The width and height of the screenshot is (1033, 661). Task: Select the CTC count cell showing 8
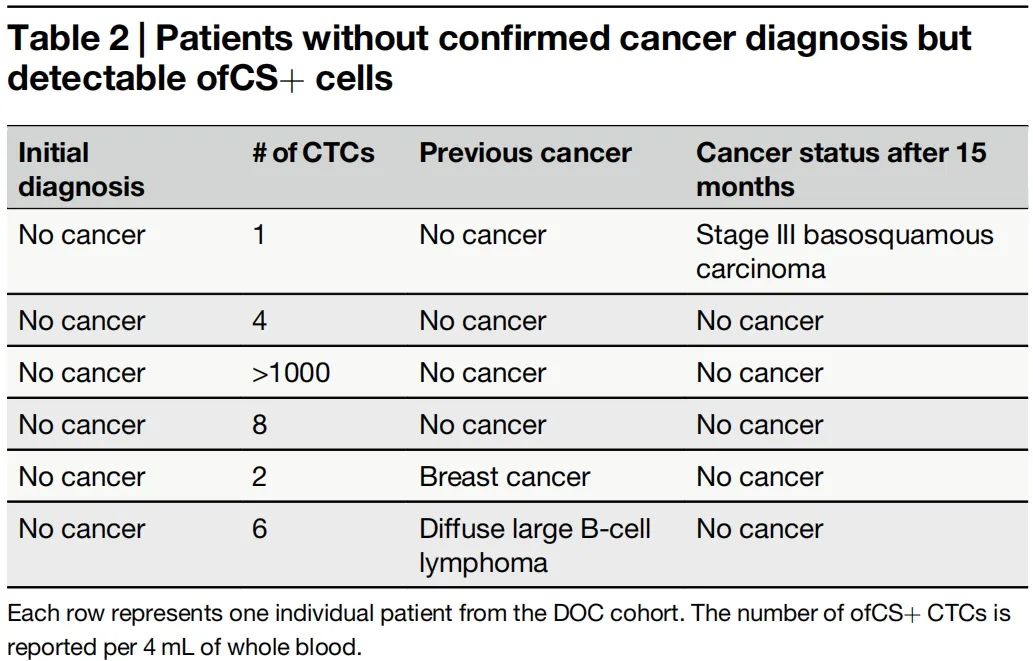pos(260,425)
